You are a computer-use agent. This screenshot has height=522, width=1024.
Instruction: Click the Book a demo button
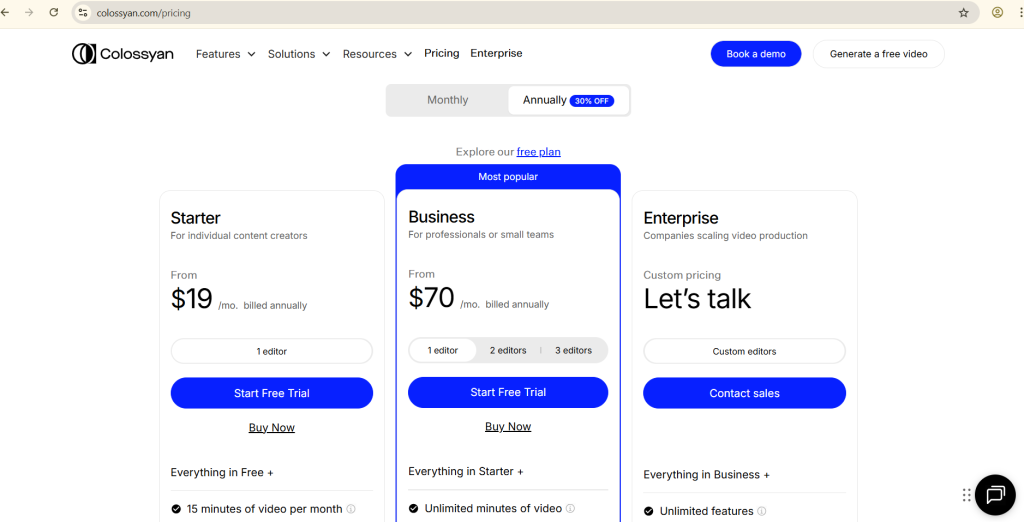point(755,54)
